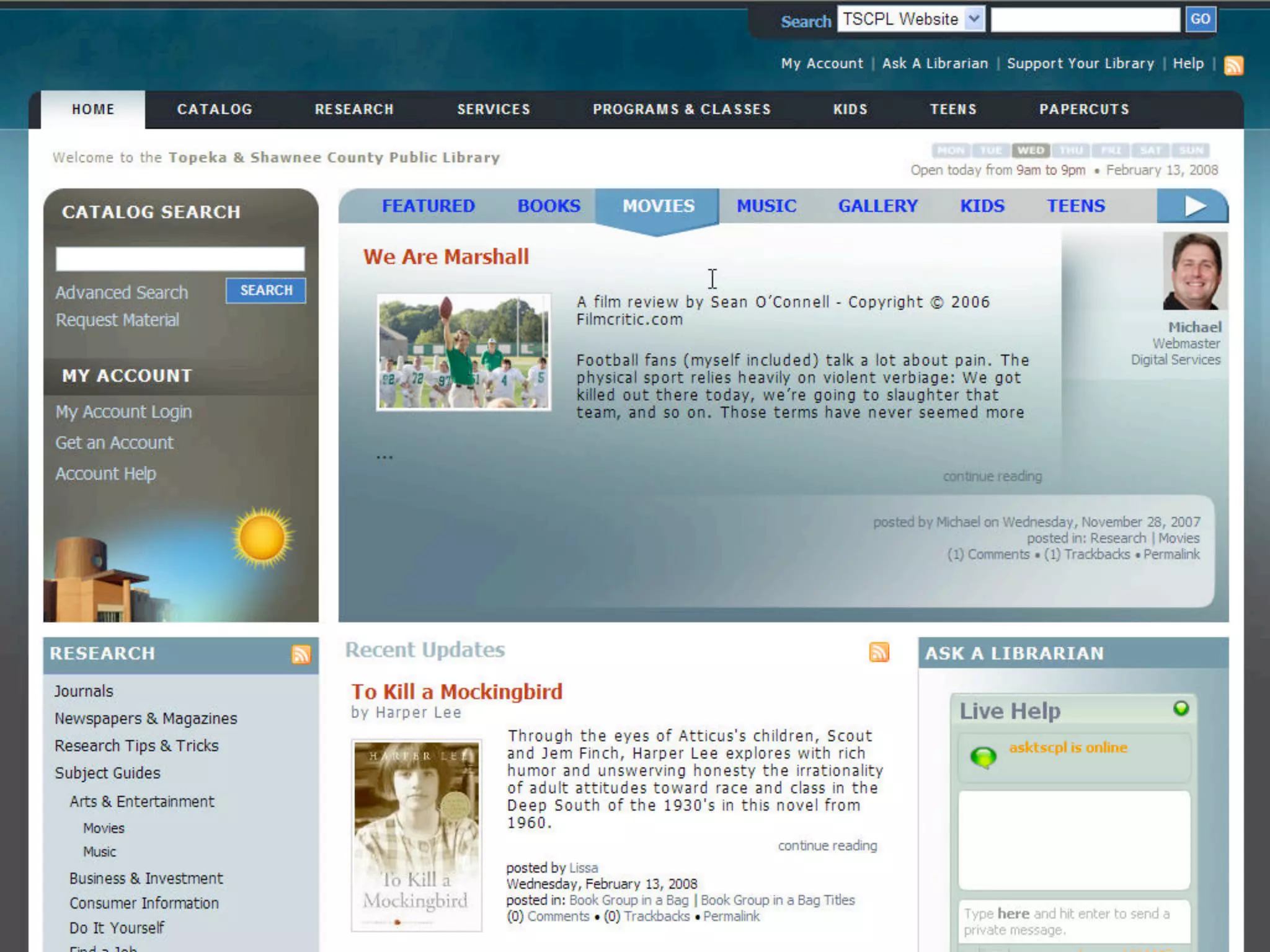Viewport: 1270px width, 952px height.
Task: Select the WED day hours indicator
Action: [1031, 151]
